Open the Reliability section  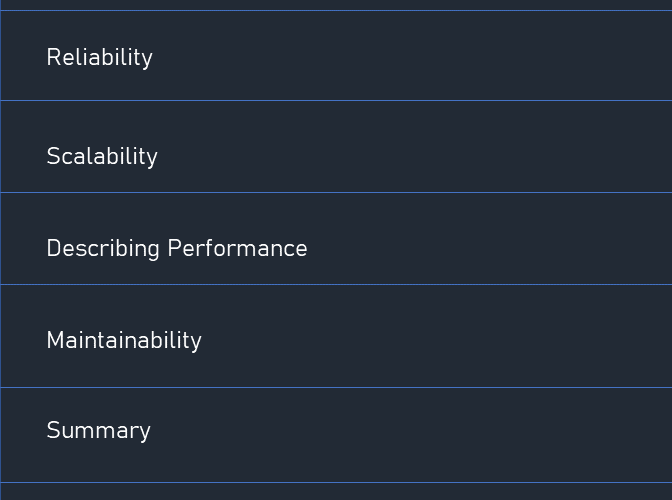[336, 56]
